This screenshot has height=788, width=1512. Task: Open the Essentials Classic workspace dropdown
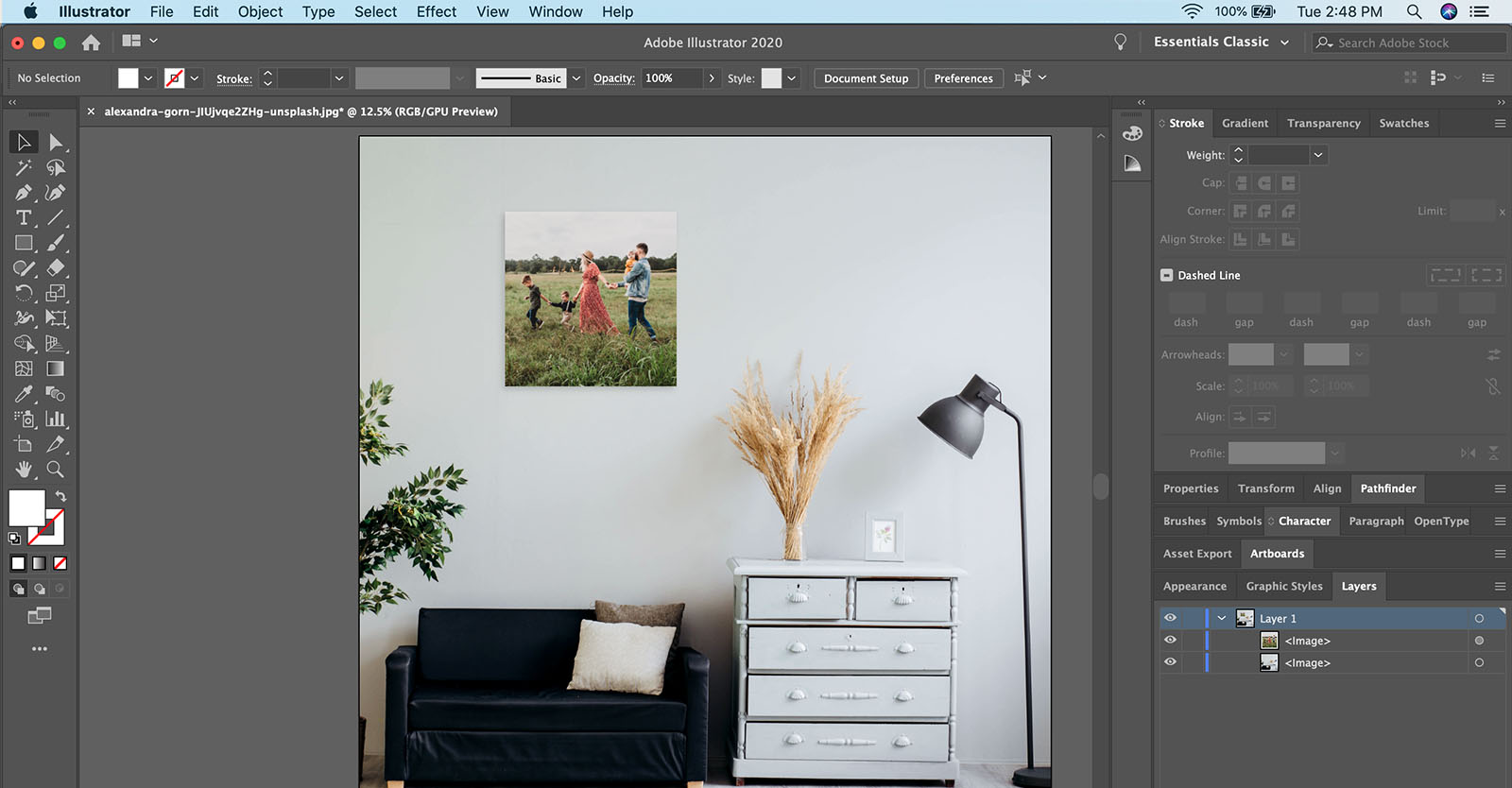pyautogui.click(x=1221, y=43)
